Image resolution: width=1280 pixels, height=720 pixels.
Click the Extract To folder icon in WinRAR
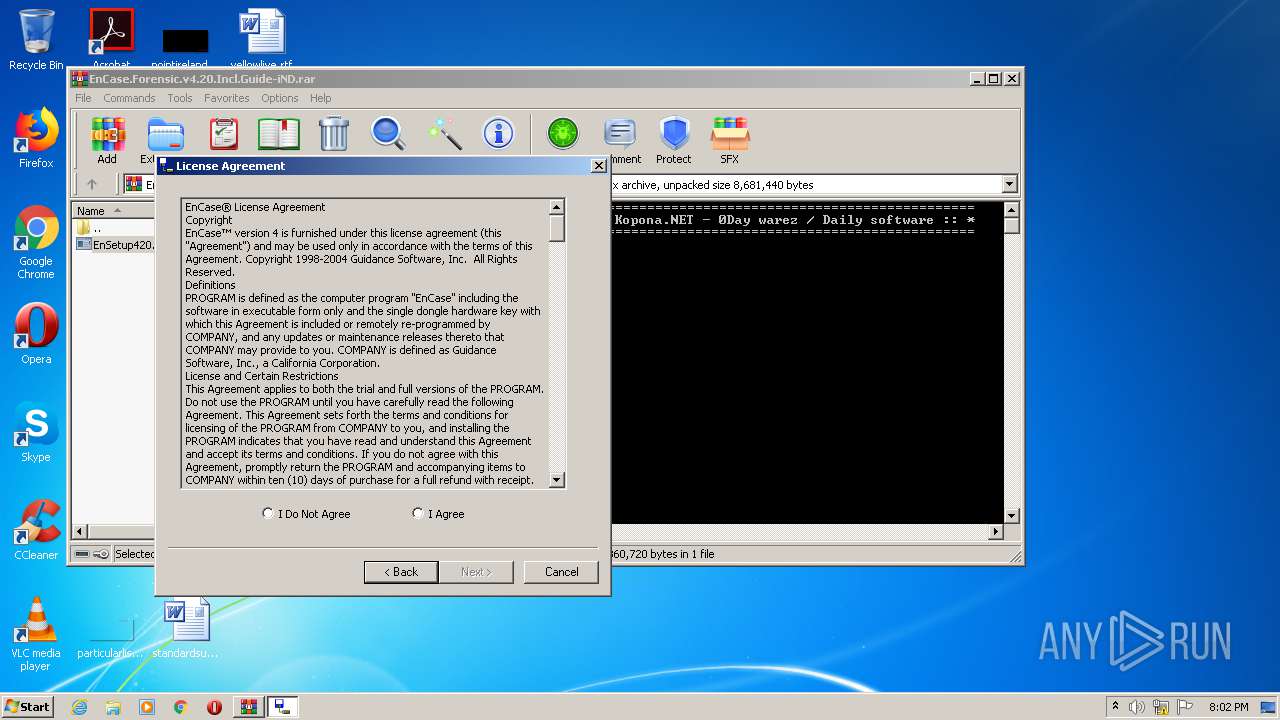(x=165, y=134)
